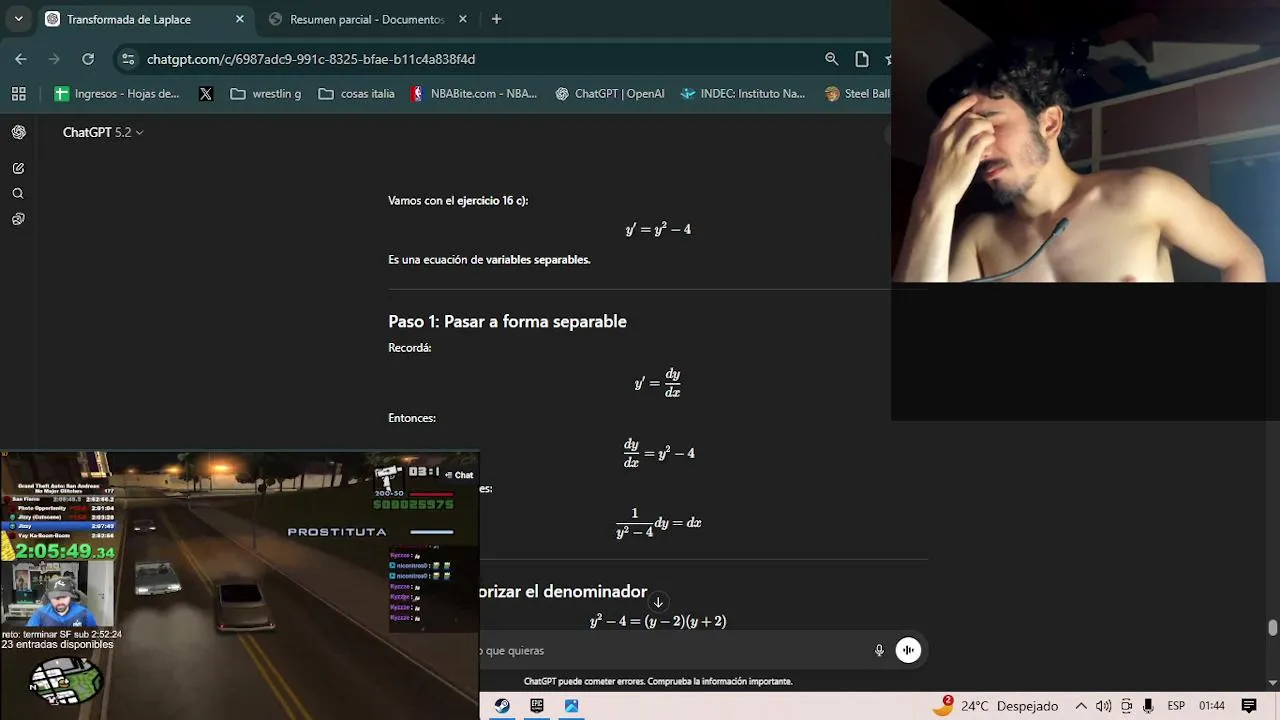Open the ChatGPT 5.2 model selector
Image resolution: width=1280 pixels, height=720 pixels.
(x=103, y=132)
